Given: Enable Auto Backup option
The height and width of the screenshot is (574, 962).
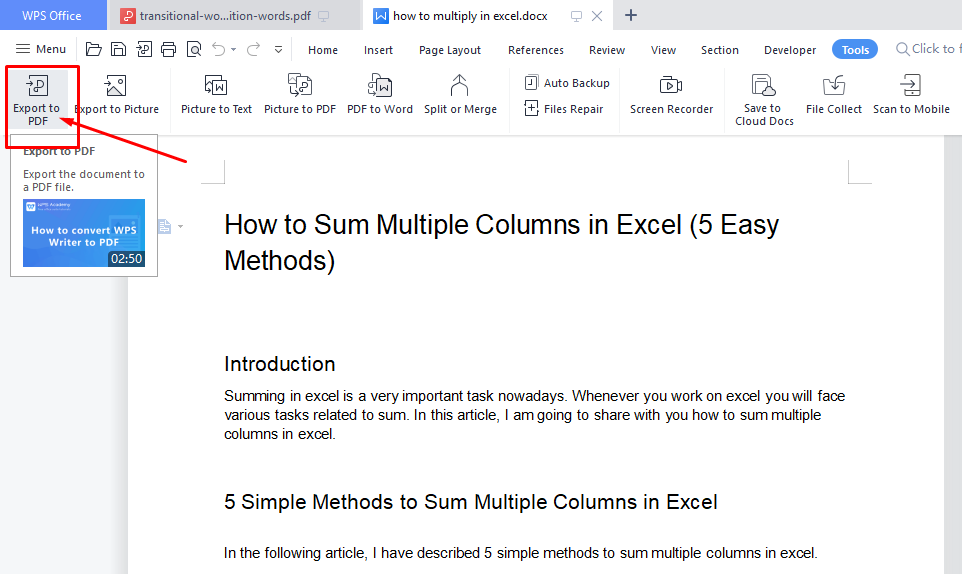Looking at the screenshot, I should [568, 82].
